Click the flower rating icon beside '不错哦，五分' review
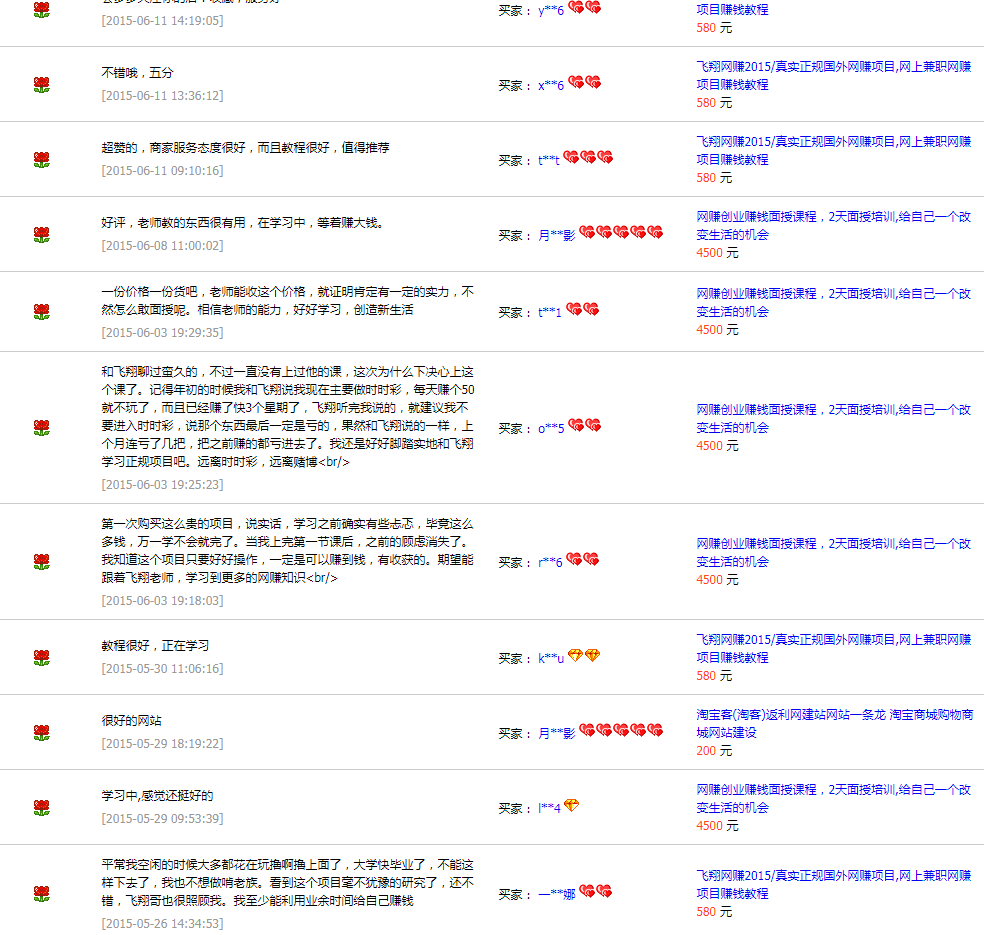This screenshot has width=999, height=935. point(41,85)
